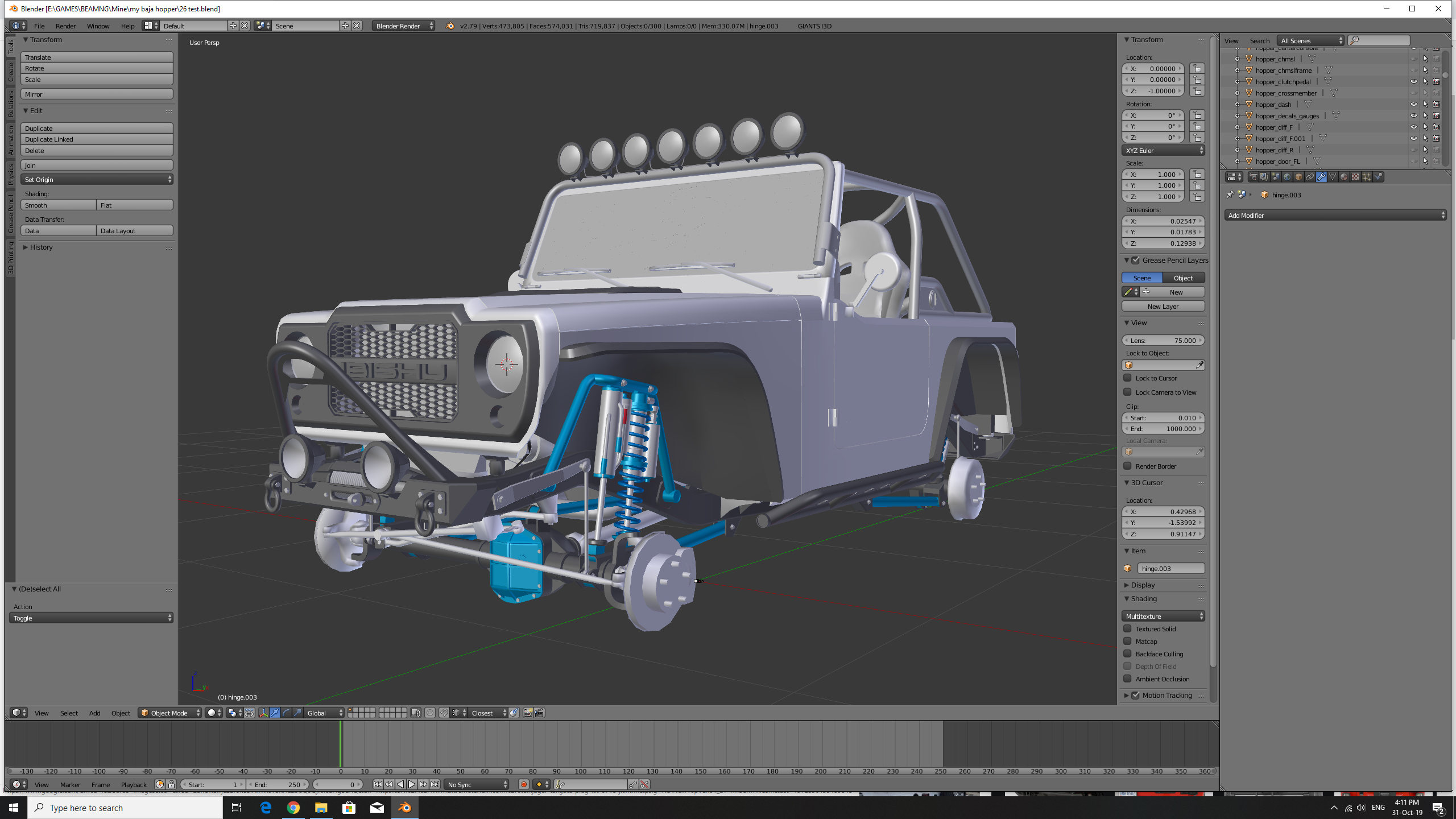Screen dimensions: 1456x819
Task: Open the Render menu
Action: pyautogui.click(x=65, y=26)
